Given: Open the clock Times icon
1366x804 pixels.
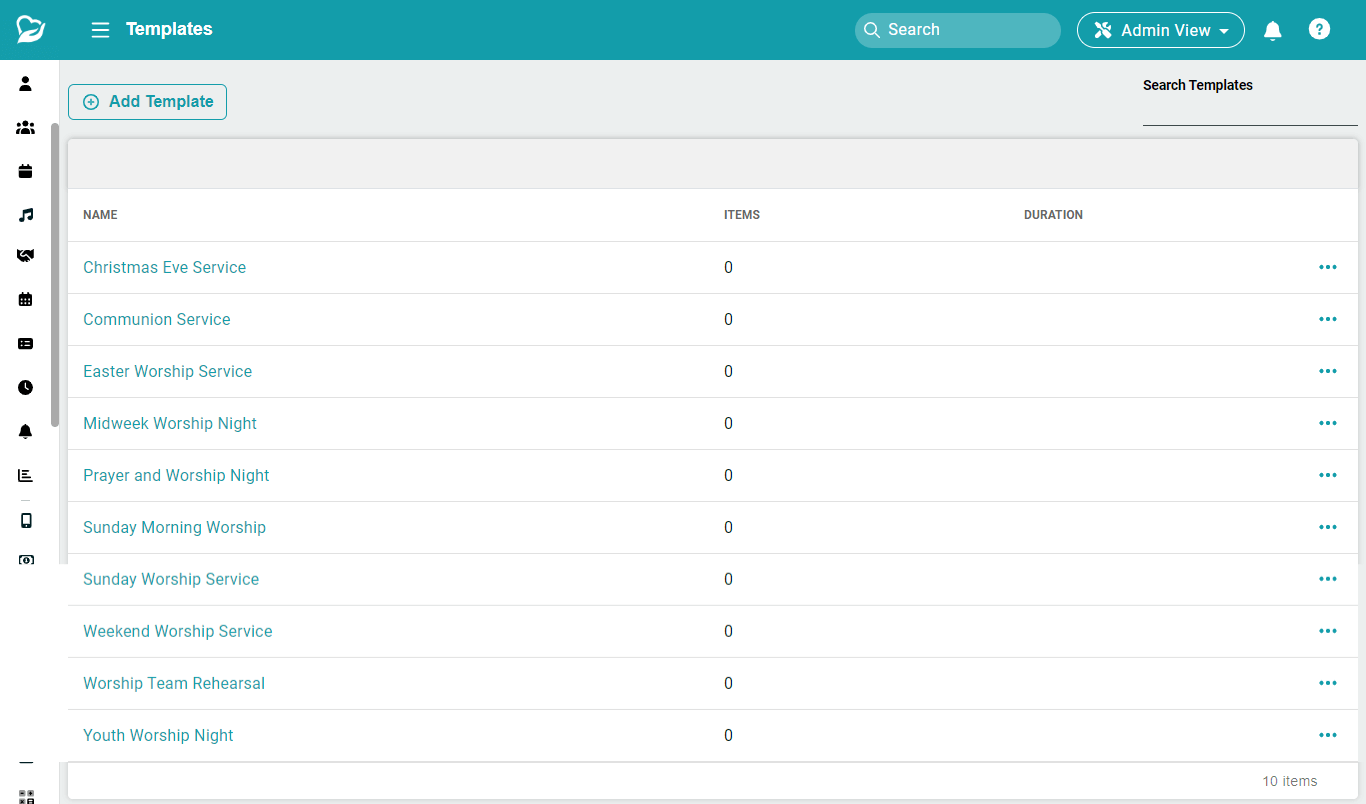Looking at the screenshot, I should (x=26, y=387).
